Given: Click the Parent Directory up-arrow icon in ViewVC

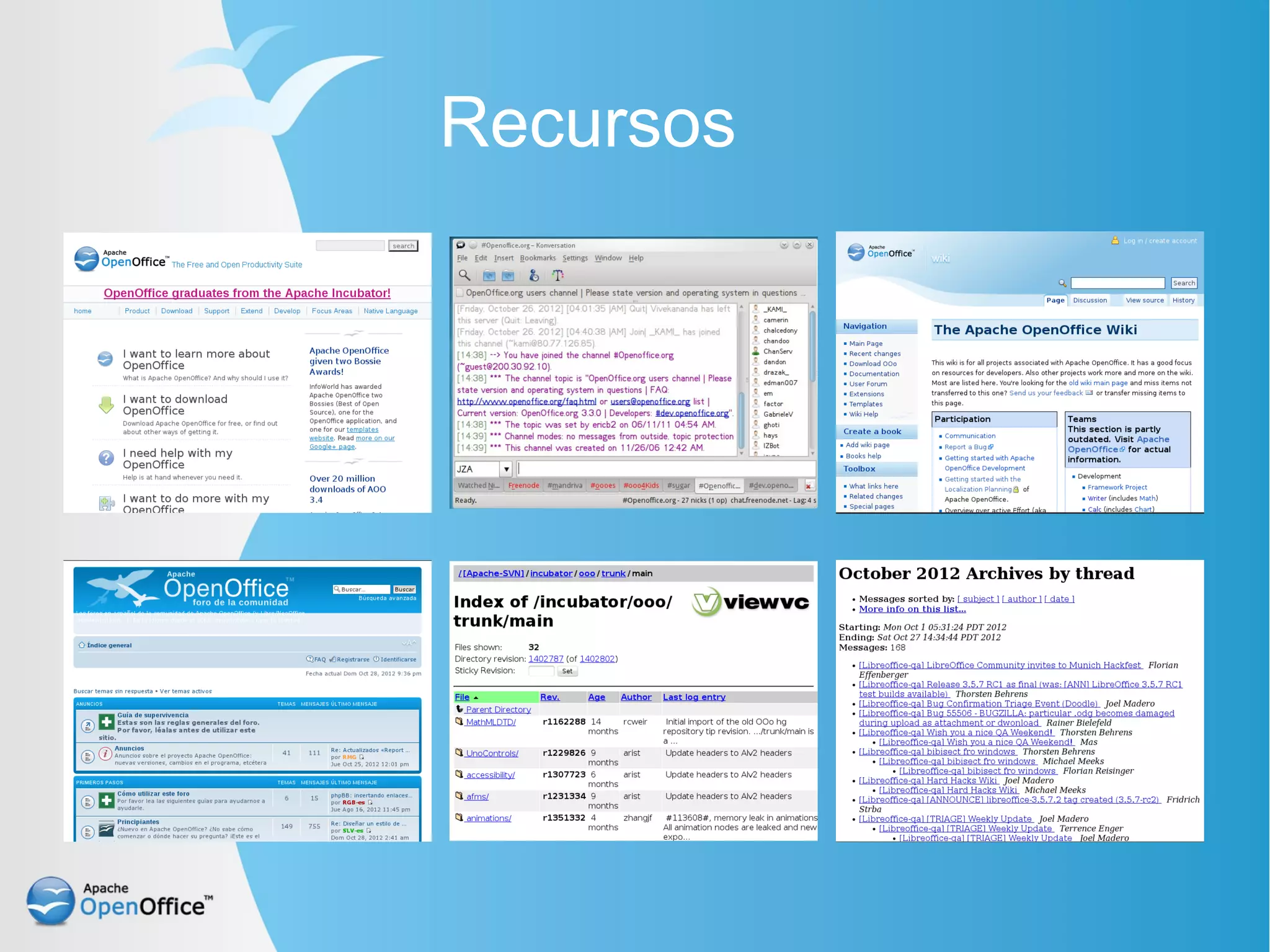Looking at the screenshot, I should (x=460, y=709).
